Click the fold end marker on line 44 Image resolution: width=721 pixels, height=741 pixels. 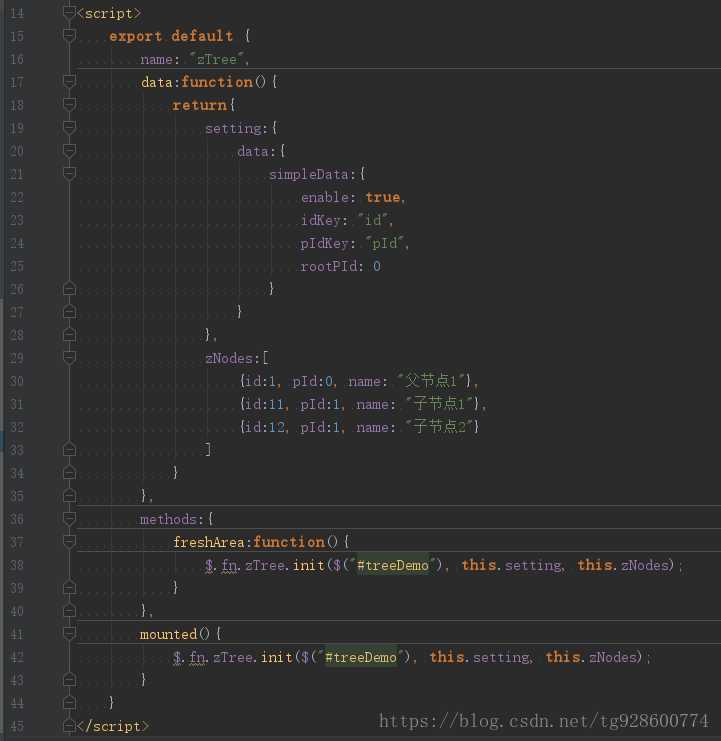pos(69,703)
